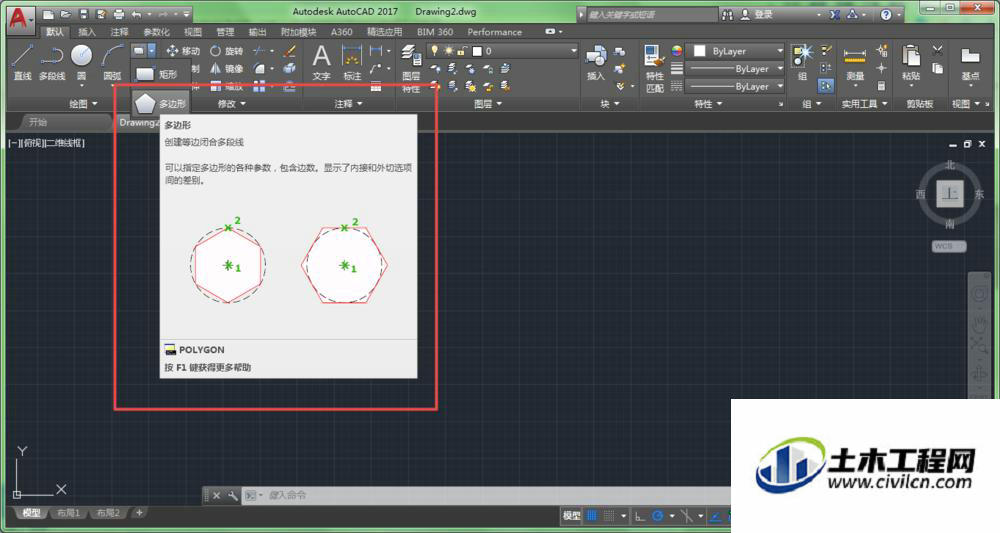Screen dimensions: 1000x533
Task: Expand the Properties (特性) panel
Action: click(708, 103)
